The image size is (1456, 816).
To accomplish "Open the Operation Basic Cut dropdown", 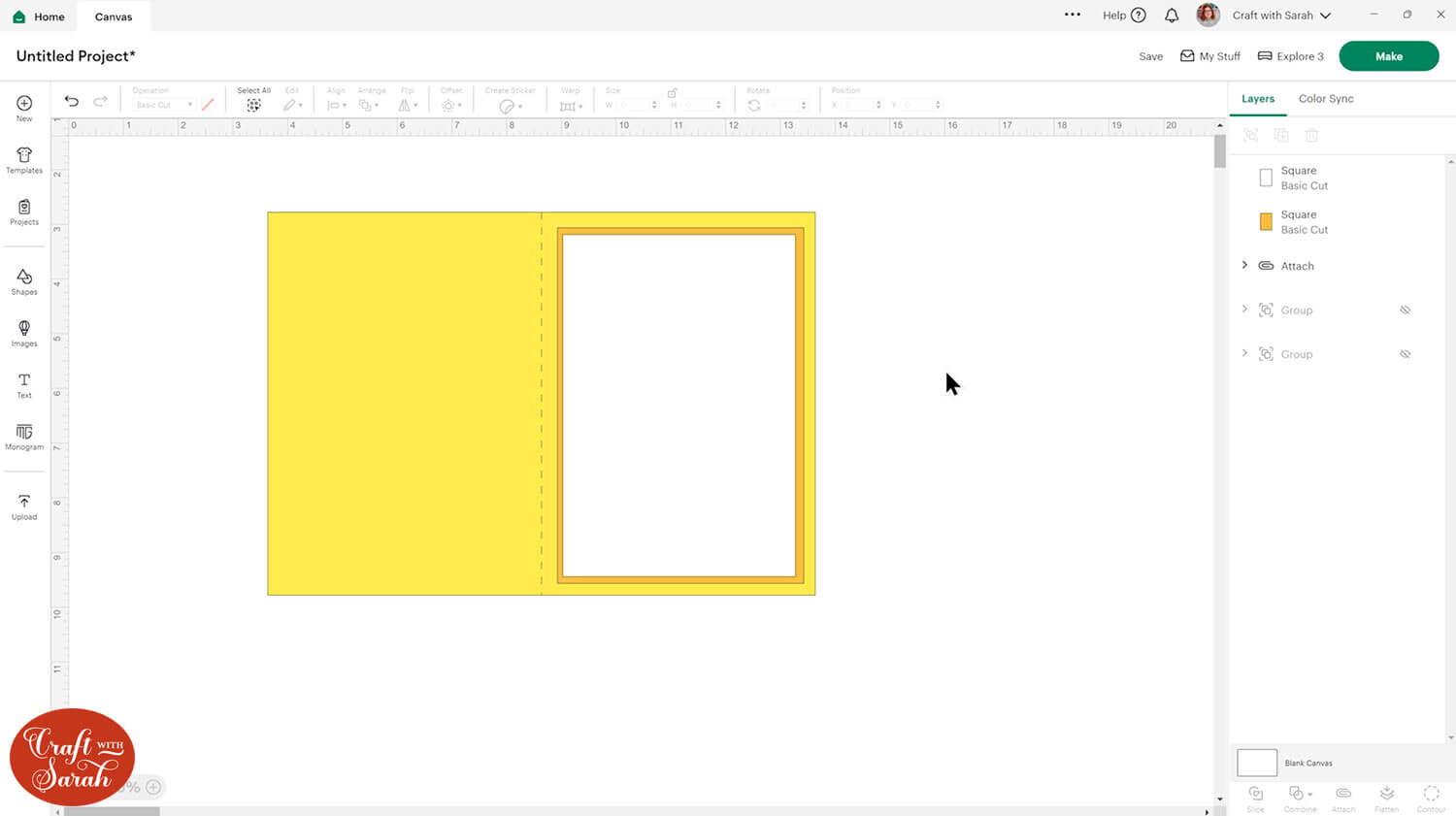I will click(163, 105).
